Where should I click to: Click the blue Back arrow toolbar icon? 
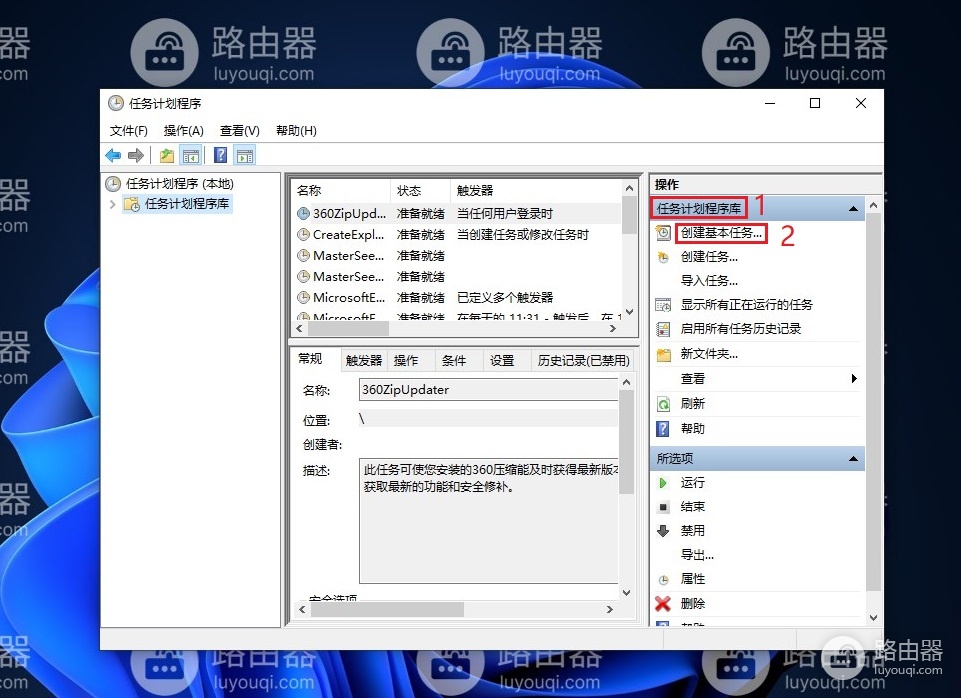coord(113,156)
